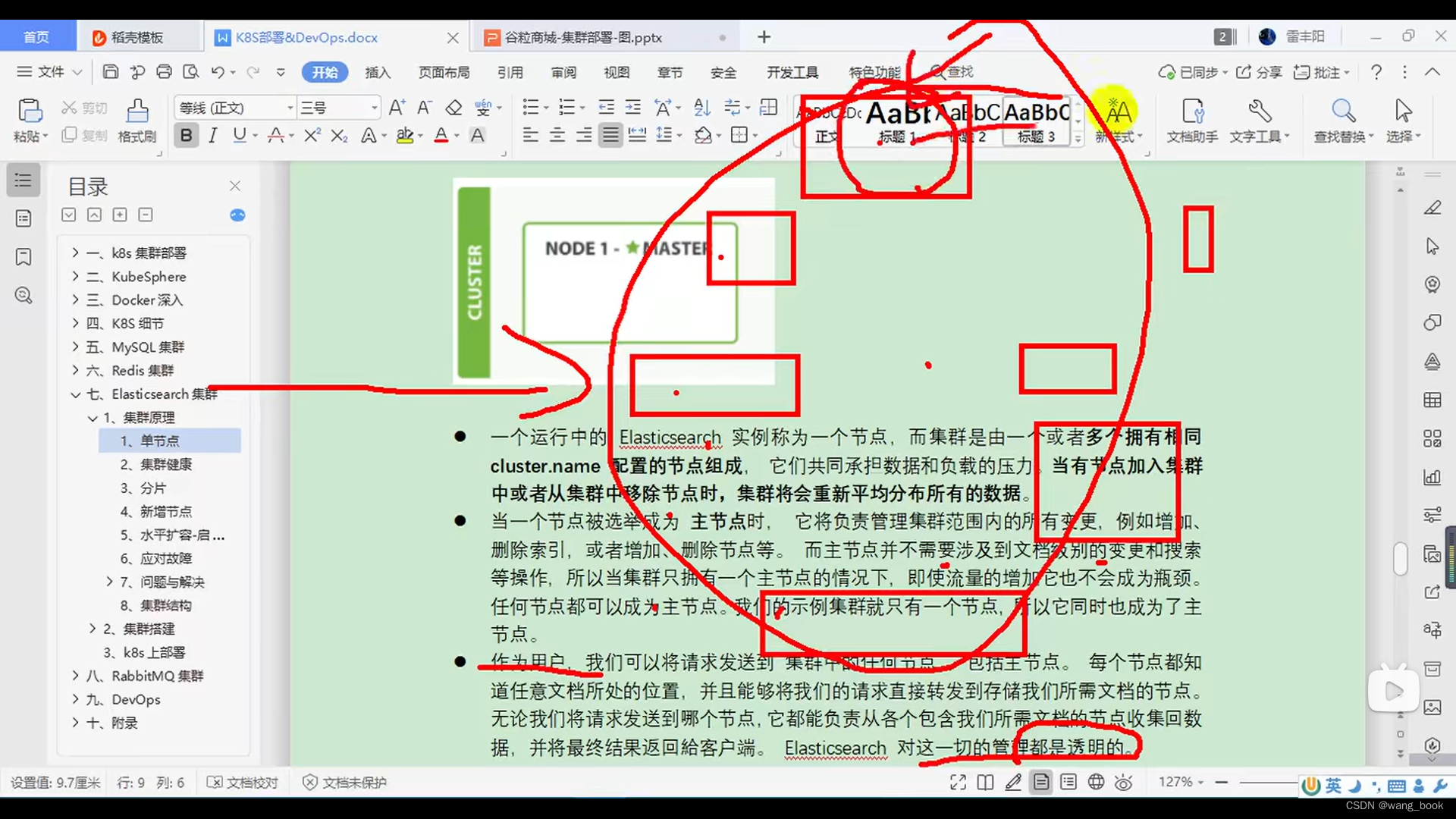The image size is (1456, 819).
Task: Enter full screen reading from status bar
Action: (x=957, y=782)
